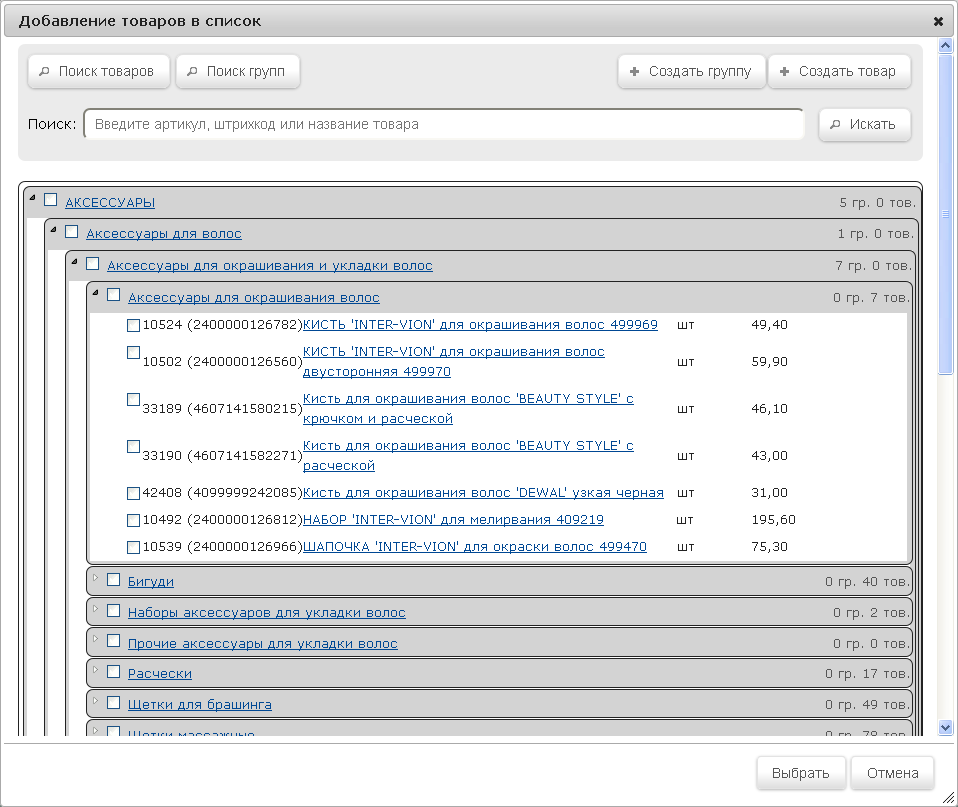958x807 pixels.
Task: Open 'Аксессуары для волос' link
Action: [164, 234]
